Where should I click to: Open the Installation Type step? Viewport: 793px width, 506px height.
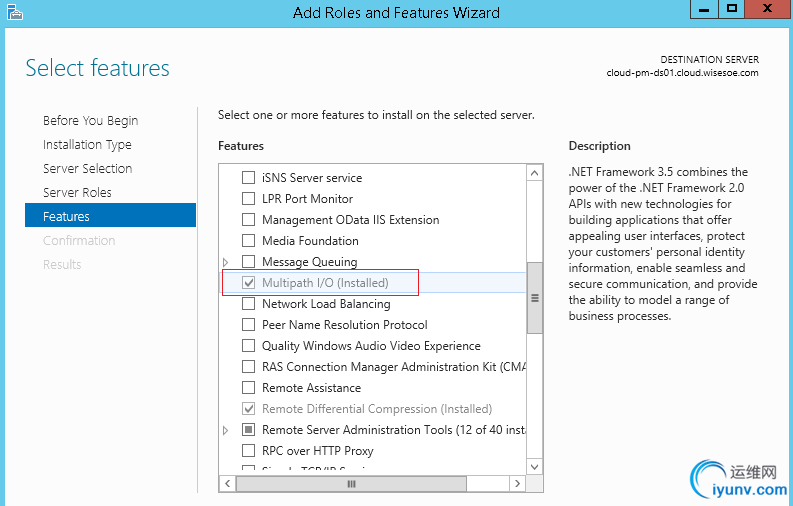(87, 145)
